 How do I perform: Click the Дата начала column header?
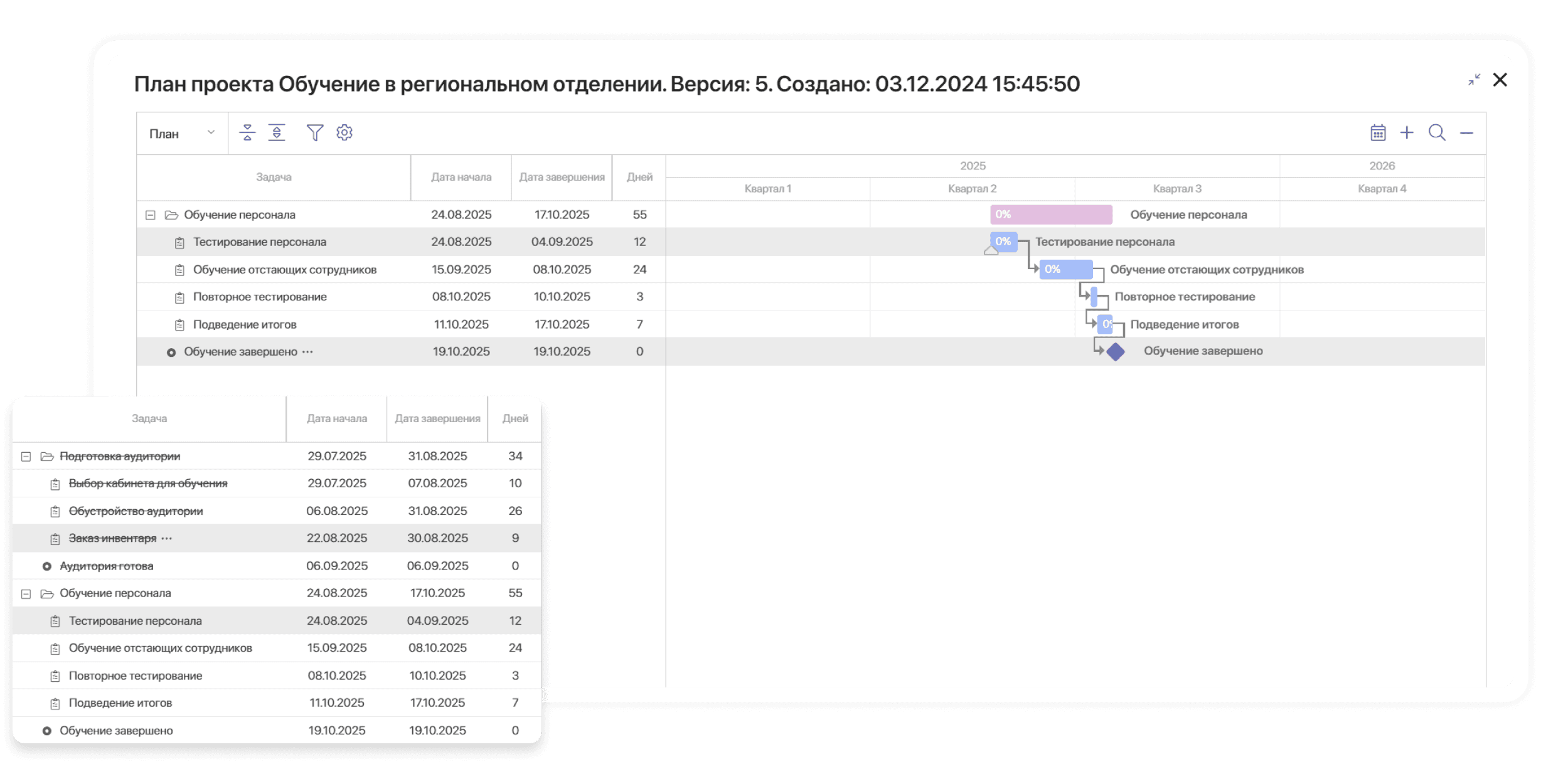tap(461, 177)
